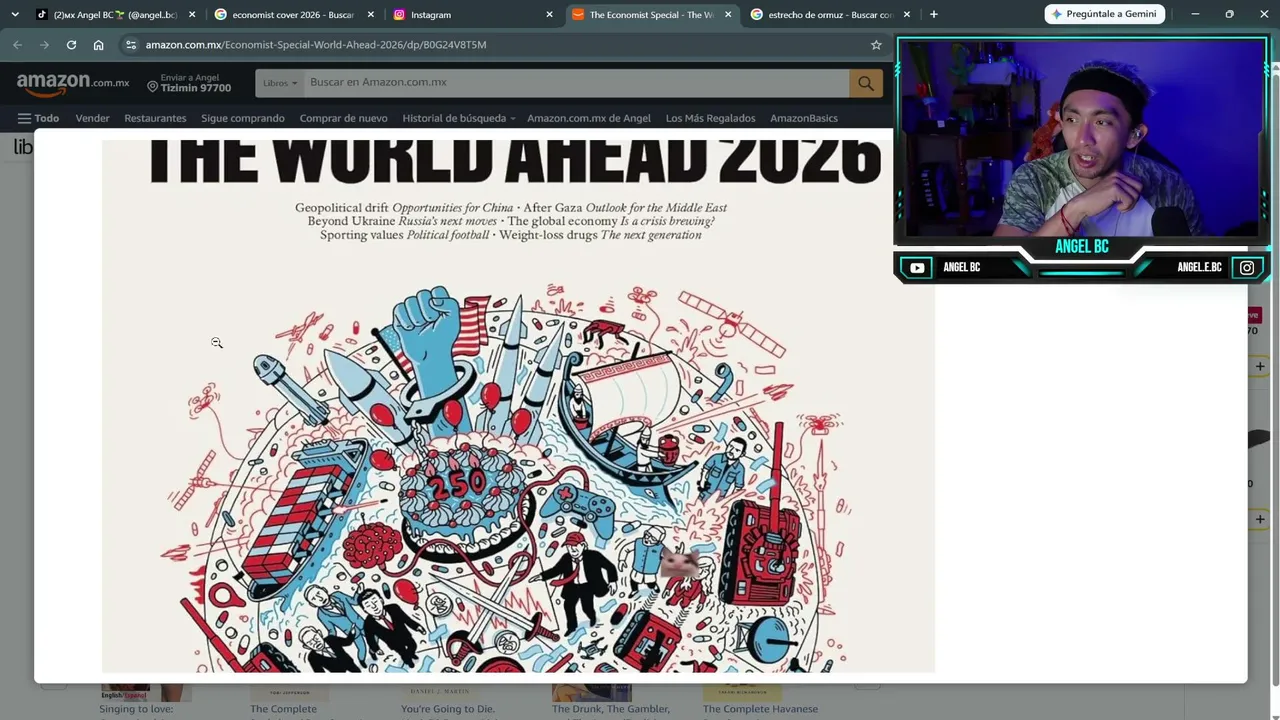This screenshot has height=720, width=1280.
Task: Click the browser address bar URL
Action: (316, 45)
